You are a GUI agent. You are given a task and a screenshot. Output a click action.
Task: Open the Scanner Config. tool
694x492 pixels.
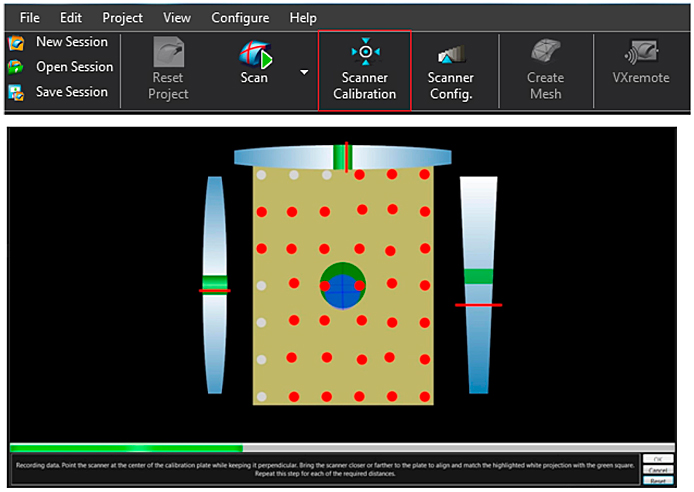[450, 70]
